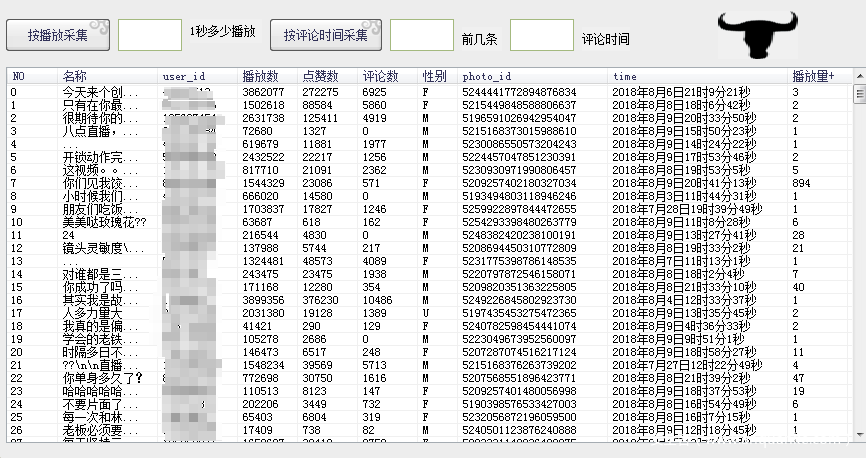866x458 pixels.
Task: Select row named 很期待你的...
Action: pyautogui.click(x=430, y=118)
